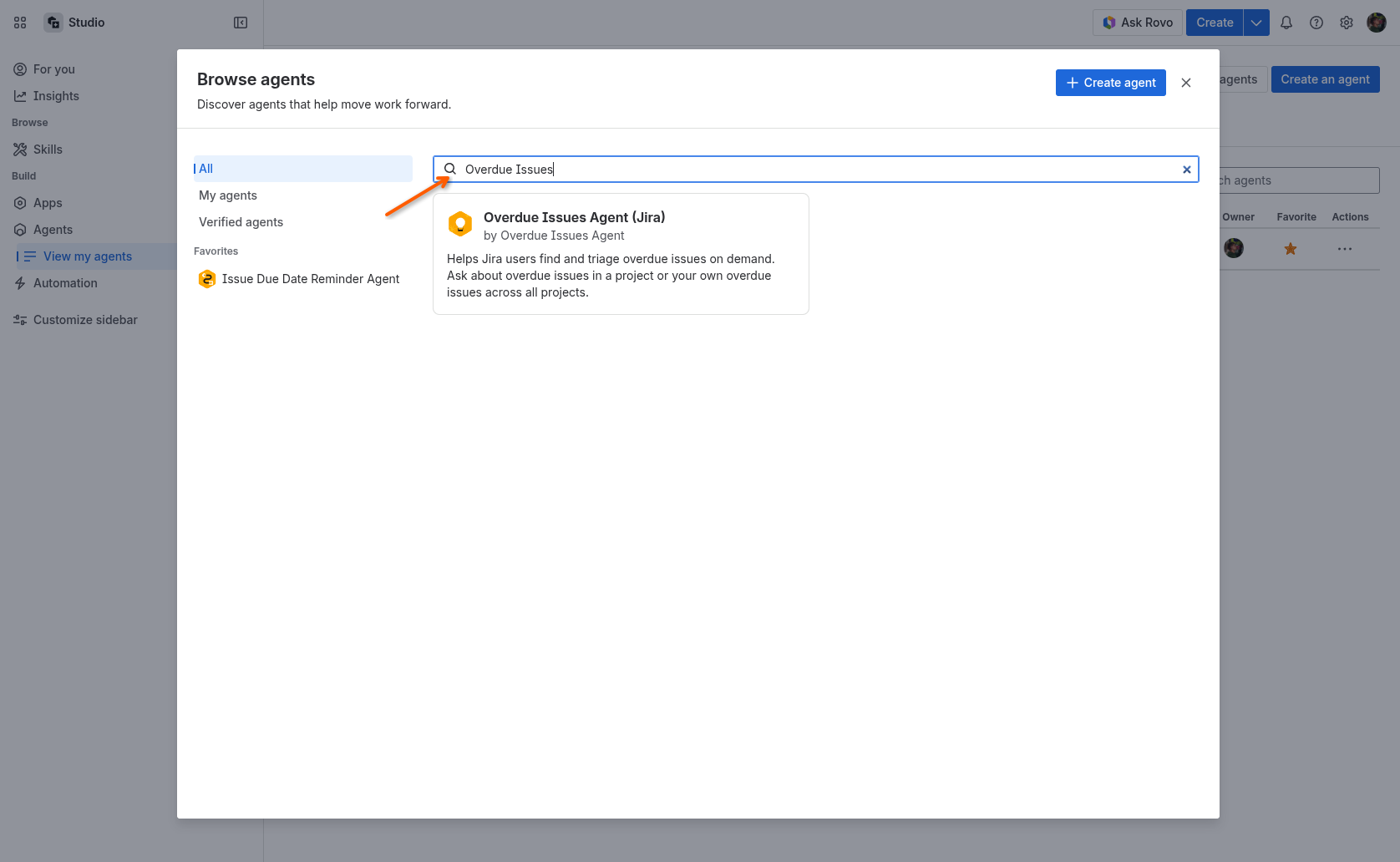
Task: Open Automation in the sidebar
Action: 88,283
